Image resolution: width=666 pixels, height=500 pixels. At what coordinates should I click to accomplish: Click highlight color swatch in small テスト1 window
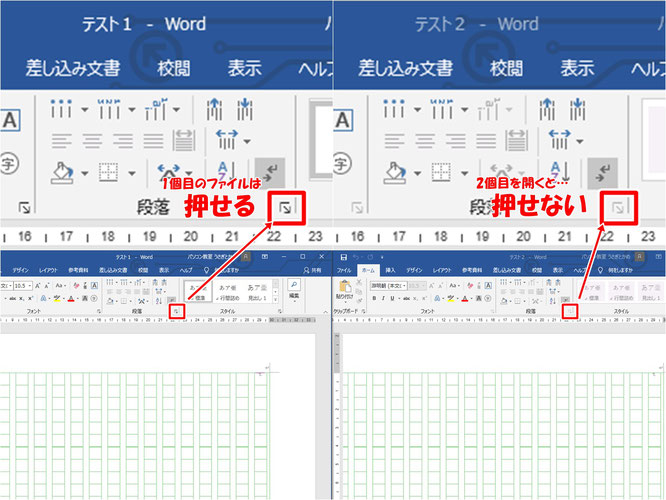point(57,299)
